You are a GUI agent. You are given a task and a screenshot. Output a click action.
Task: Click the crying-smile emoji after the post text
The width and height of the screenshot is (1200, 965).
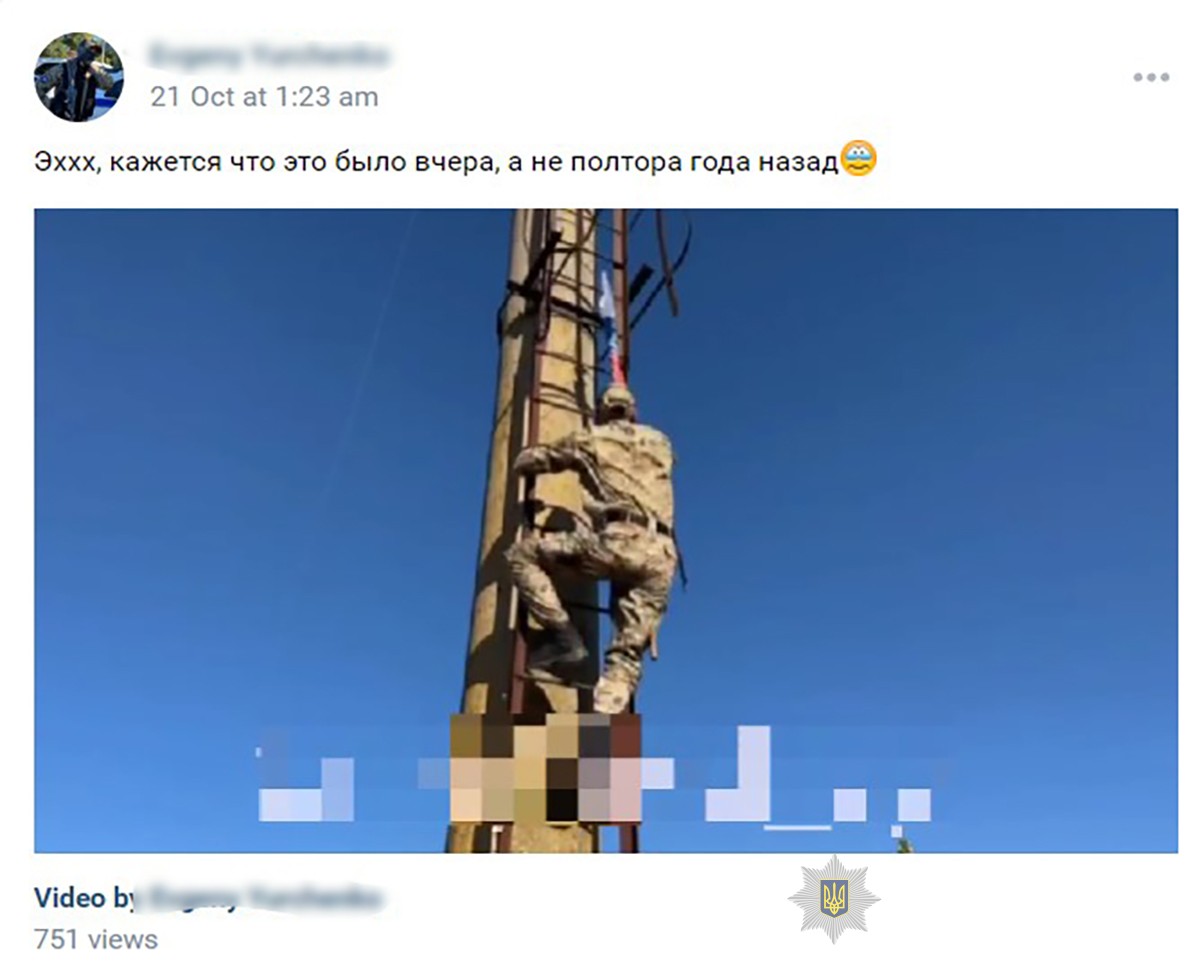pyautogui.click(x=858, y=160)
